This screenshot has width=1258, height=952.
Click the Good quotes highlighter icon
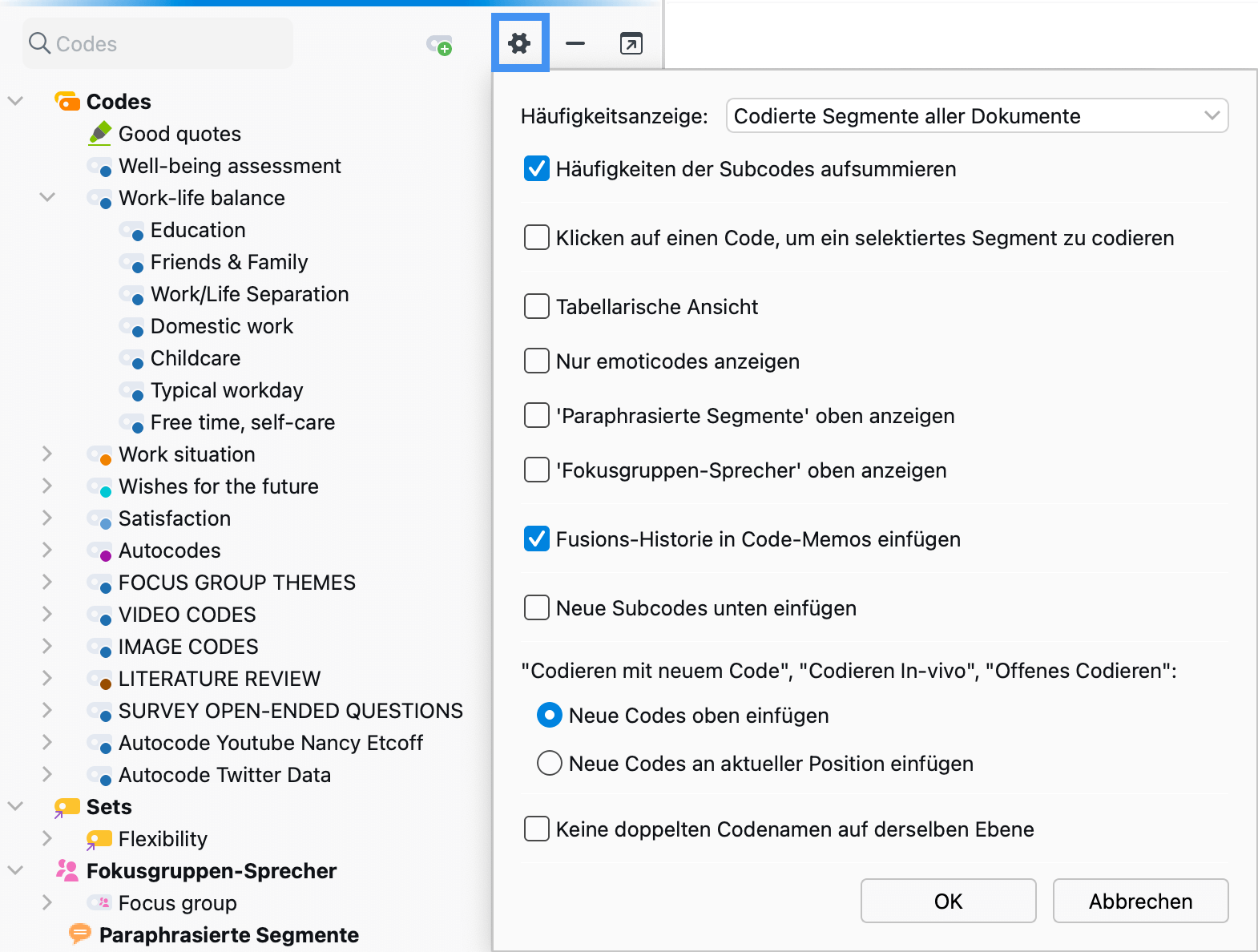pyautogui.click(x=100, y=133)
